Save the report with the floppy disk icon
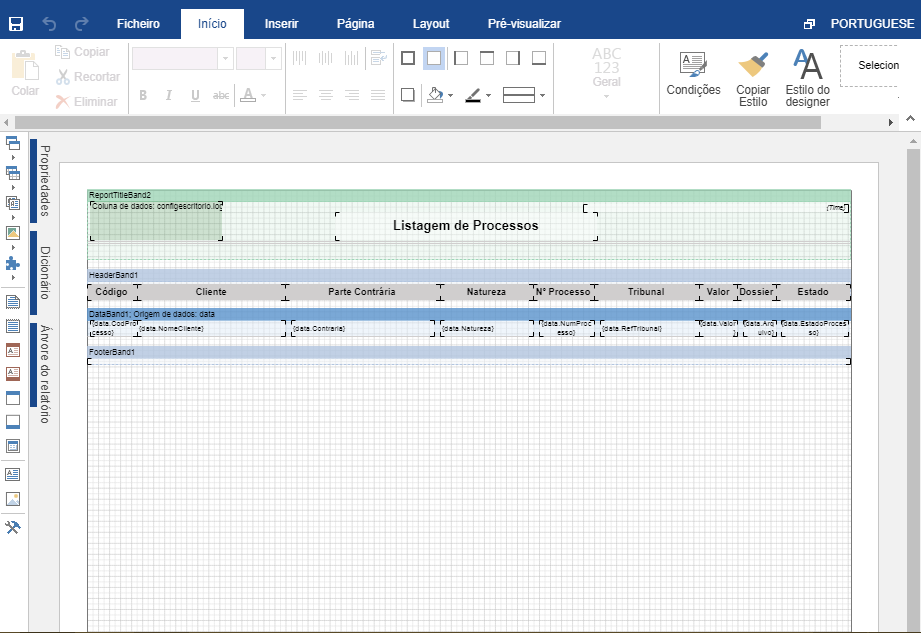The image size is (921, 633). [x=16, y=23]
